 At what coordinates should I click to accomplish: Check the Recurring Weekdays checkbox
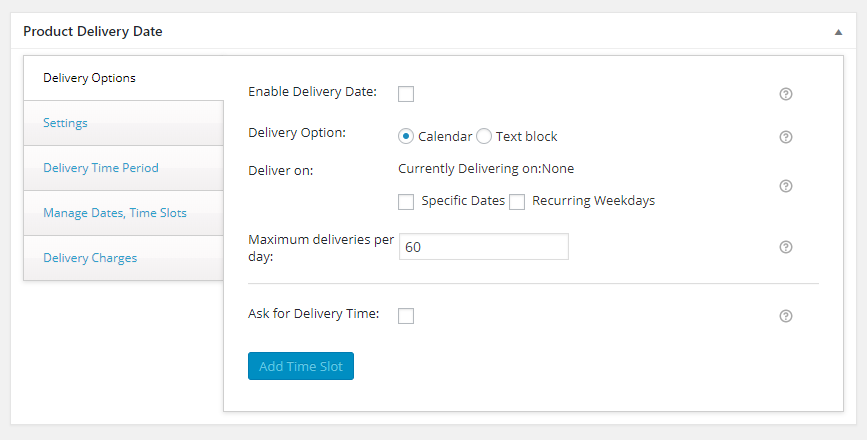tap(517, 202)
